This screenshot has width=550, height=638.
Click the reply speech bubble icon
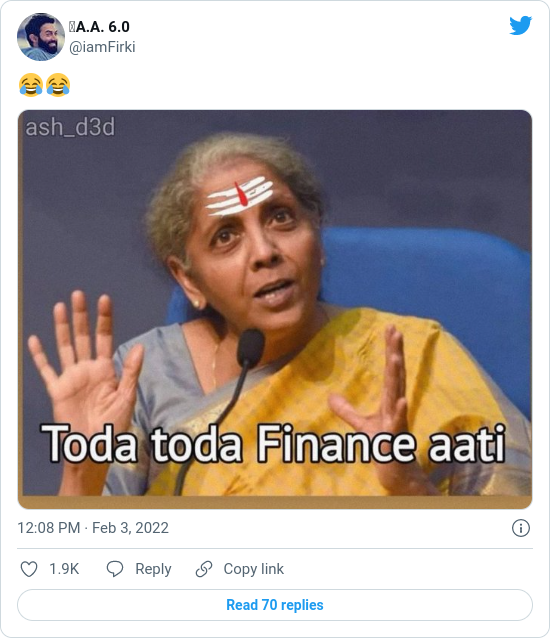pyautogui.click(x=115, y=569)
